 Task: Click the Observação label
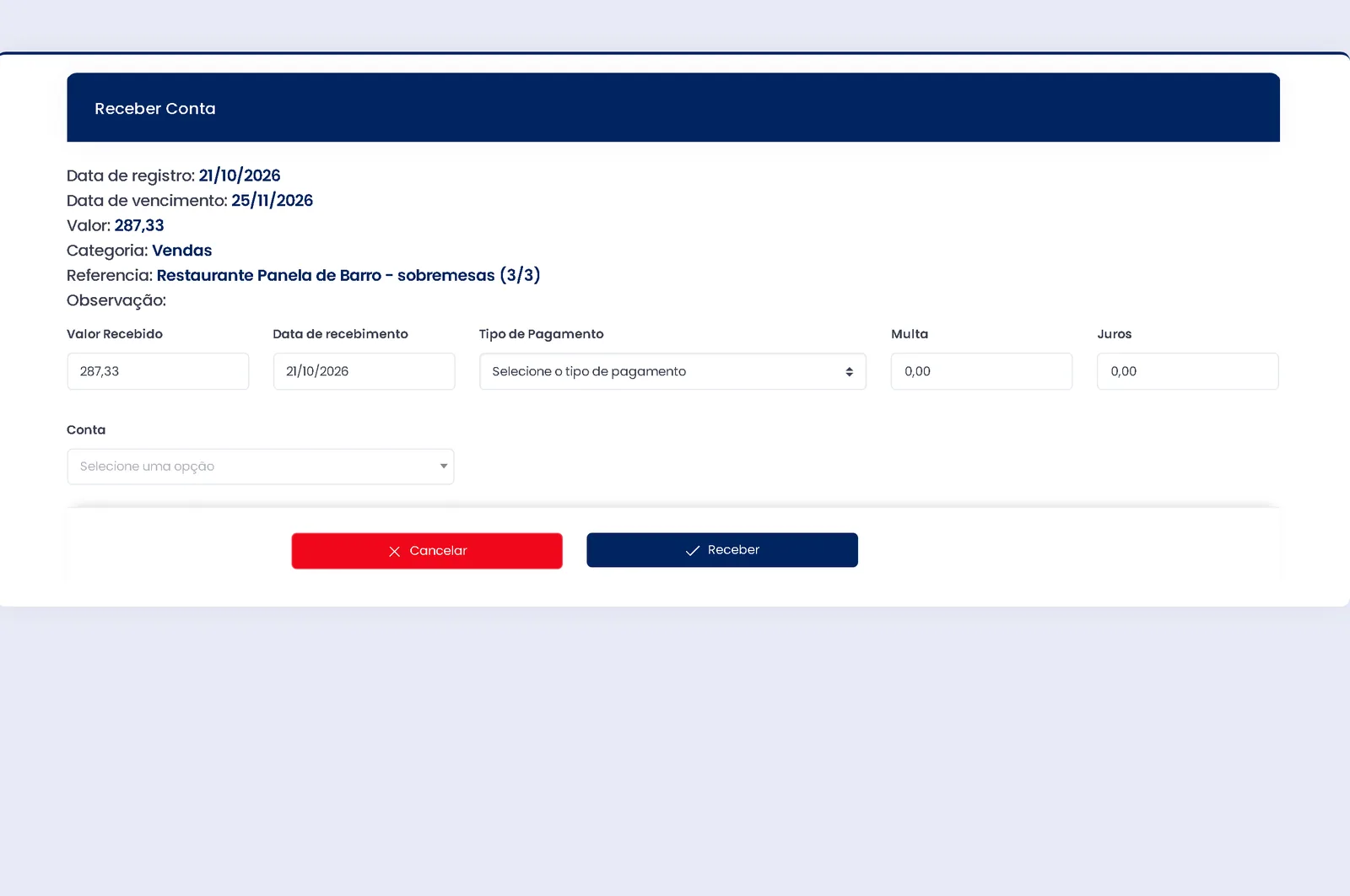pyautogui.click(x=116, y=301)
